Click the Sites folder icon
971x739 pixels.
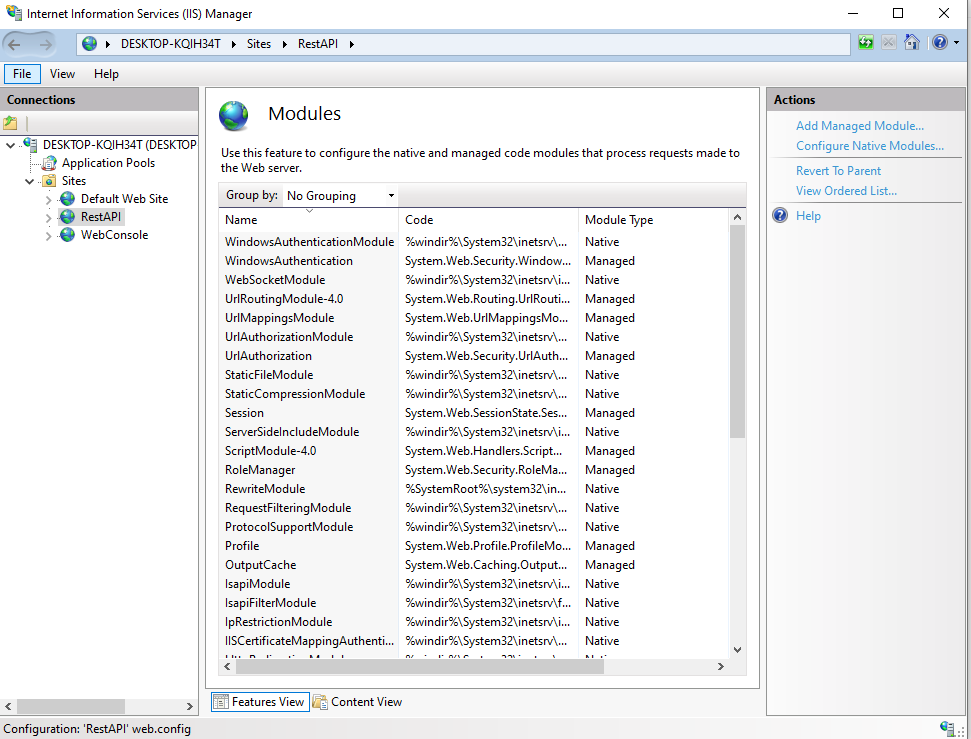[49, 181]
